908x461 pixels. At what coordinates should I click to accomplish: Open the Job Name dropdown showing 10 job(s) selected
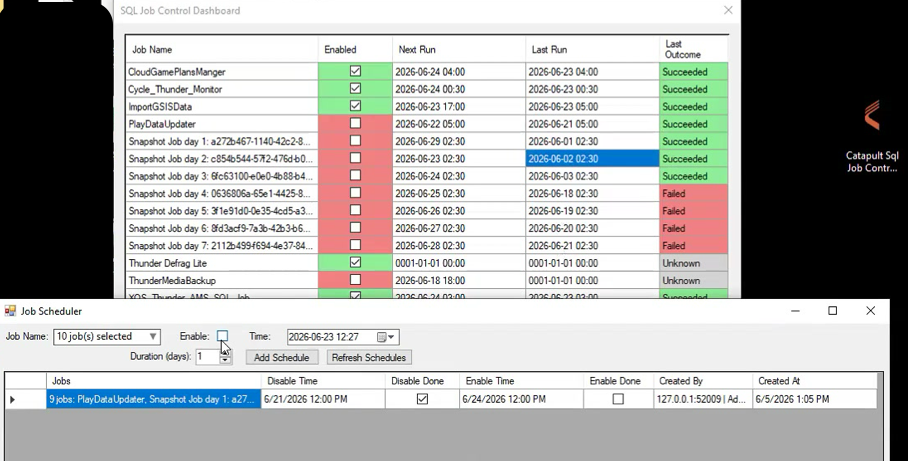107,336
